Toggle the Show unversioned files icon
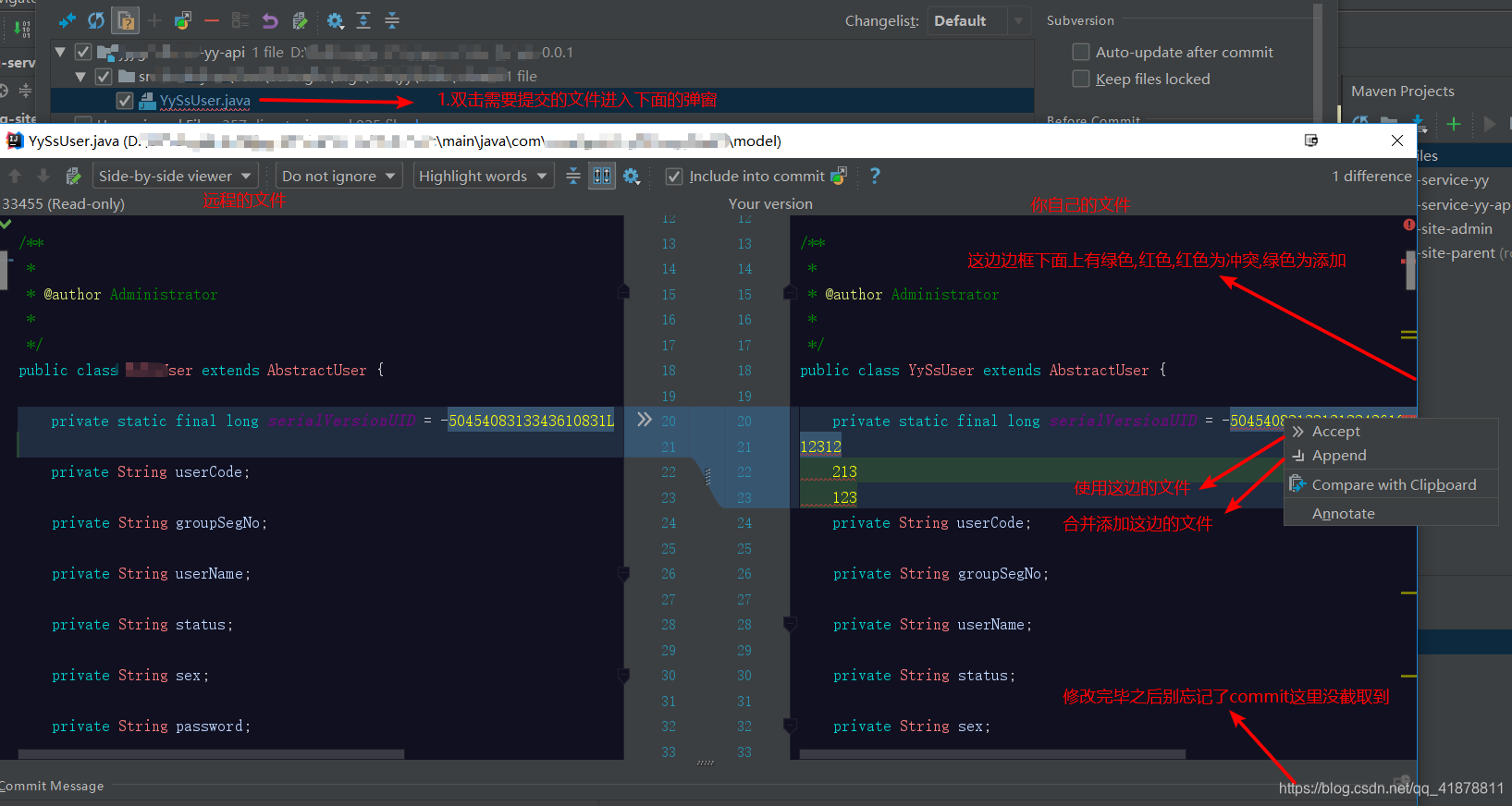Image resolution: width=1512 pixels, height=806 pixels. click(126, 20)
